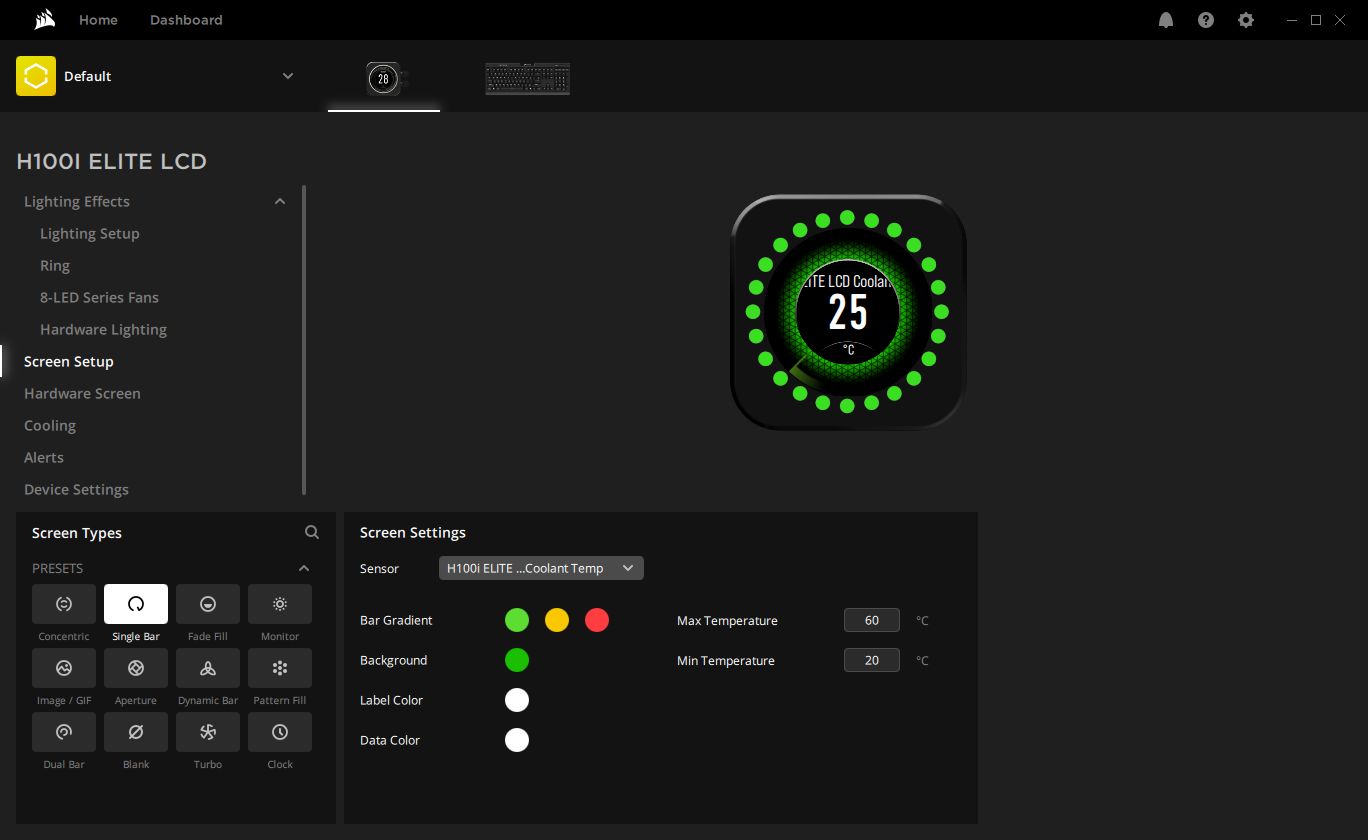The width and height of the screenshot is (1368, 840).
Task: Select the Pattern Fill screen preset
Action: [x=280, y=668]
